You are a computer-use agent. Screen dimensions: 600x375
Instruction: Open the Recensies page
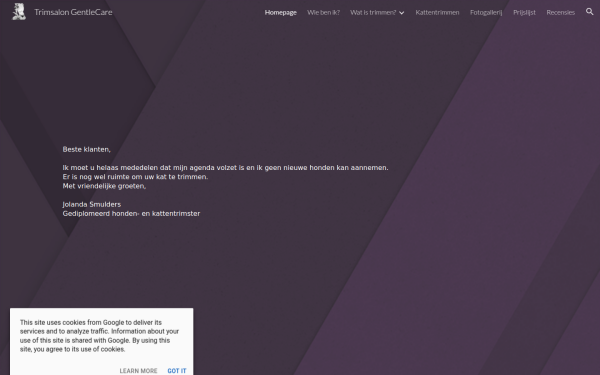pos(561,12)
